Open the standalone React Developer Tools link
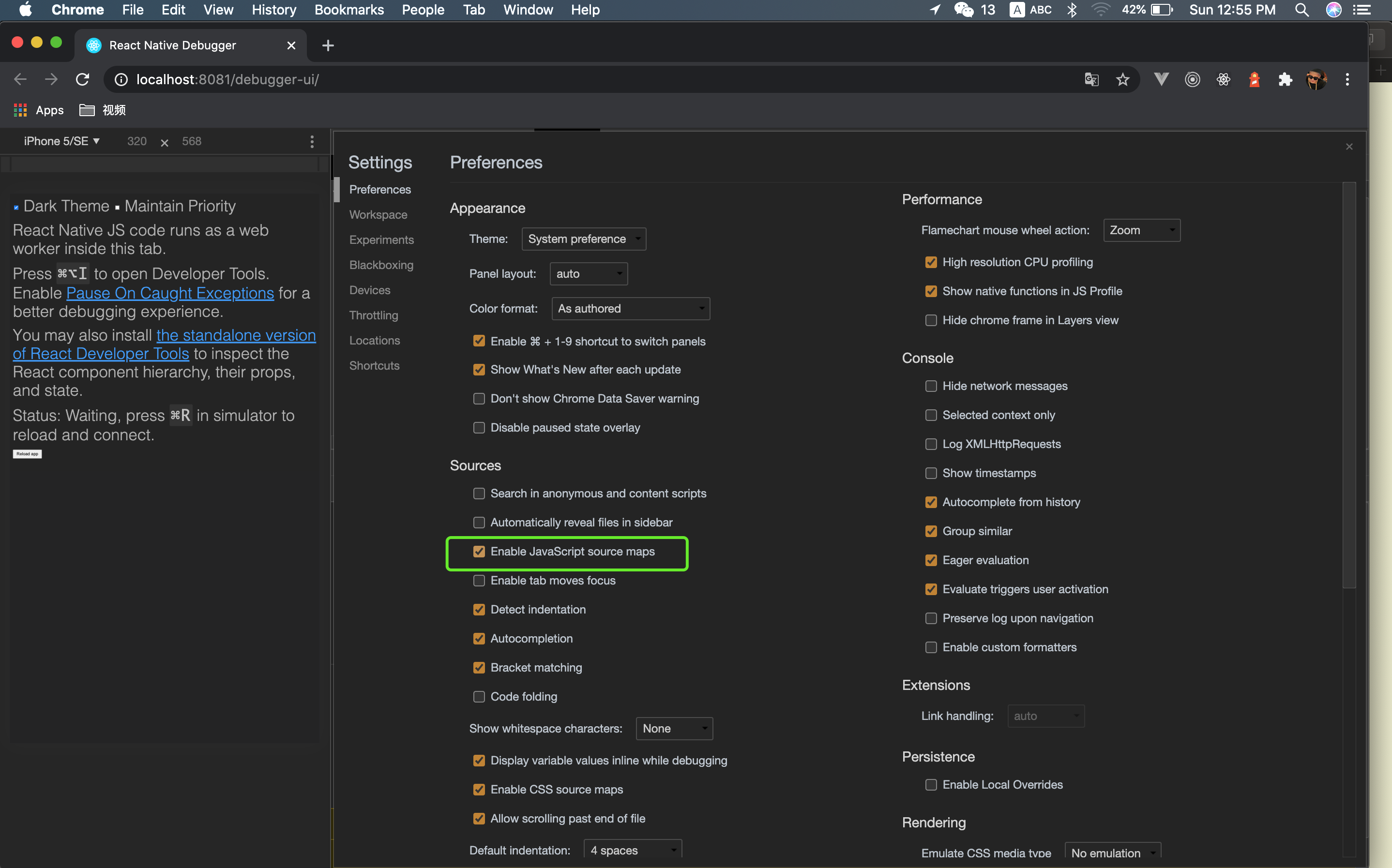This screenshot has height=868, width=1392. (x=164, y=344)
